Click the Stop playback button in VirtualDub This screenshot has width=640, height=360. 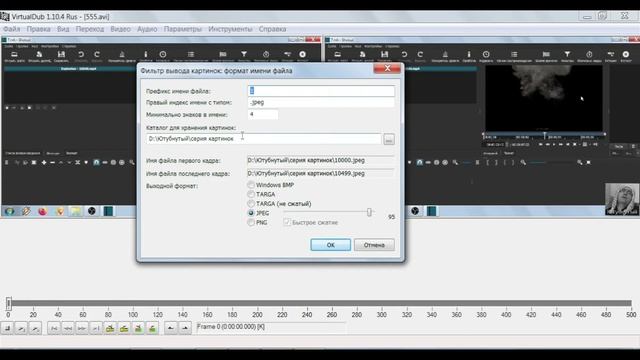coord(7,328)
